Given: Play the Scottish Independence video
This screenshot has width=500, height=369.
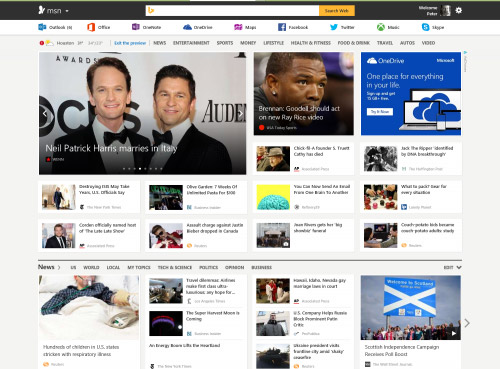Looking at the screenshot, I should [x=454, y=333].
